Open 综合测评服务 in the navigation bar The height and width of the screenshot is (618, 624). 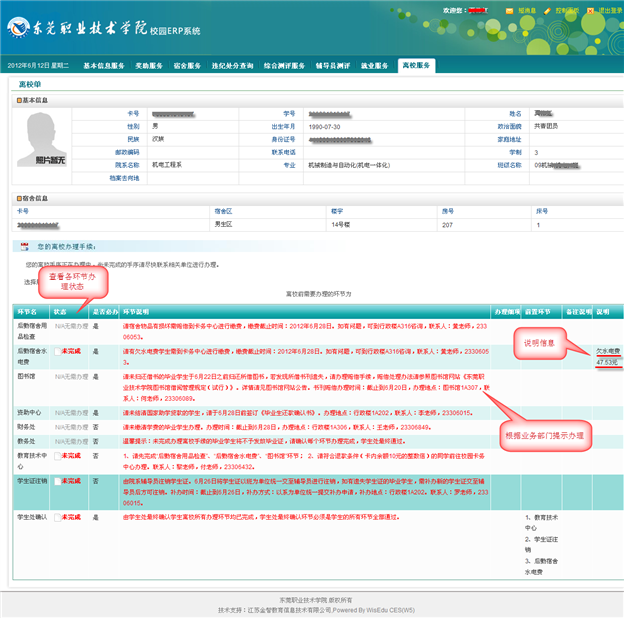pos(284,65)
